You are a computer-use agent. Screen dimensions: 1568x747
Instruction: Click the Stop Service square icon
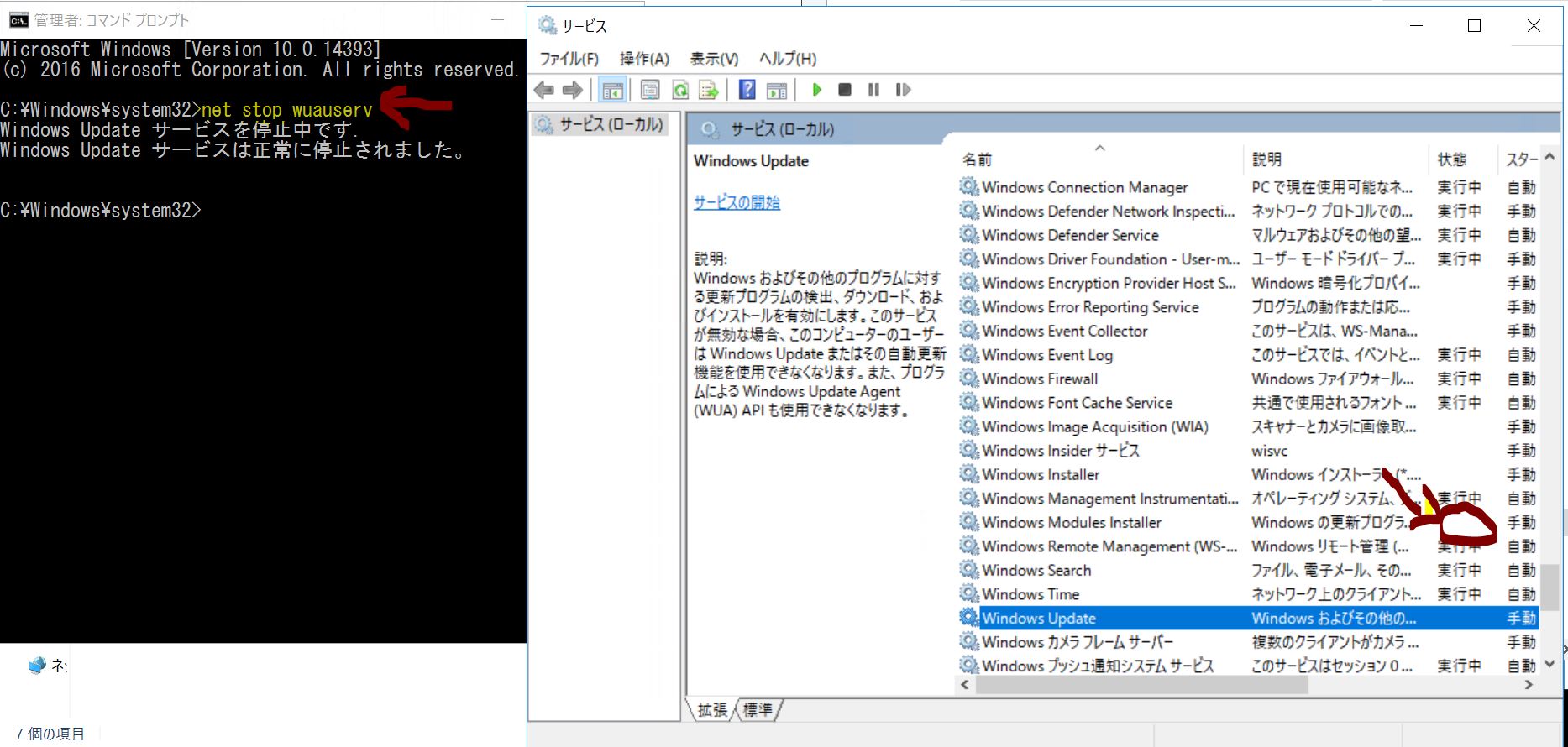pos(845,90)
